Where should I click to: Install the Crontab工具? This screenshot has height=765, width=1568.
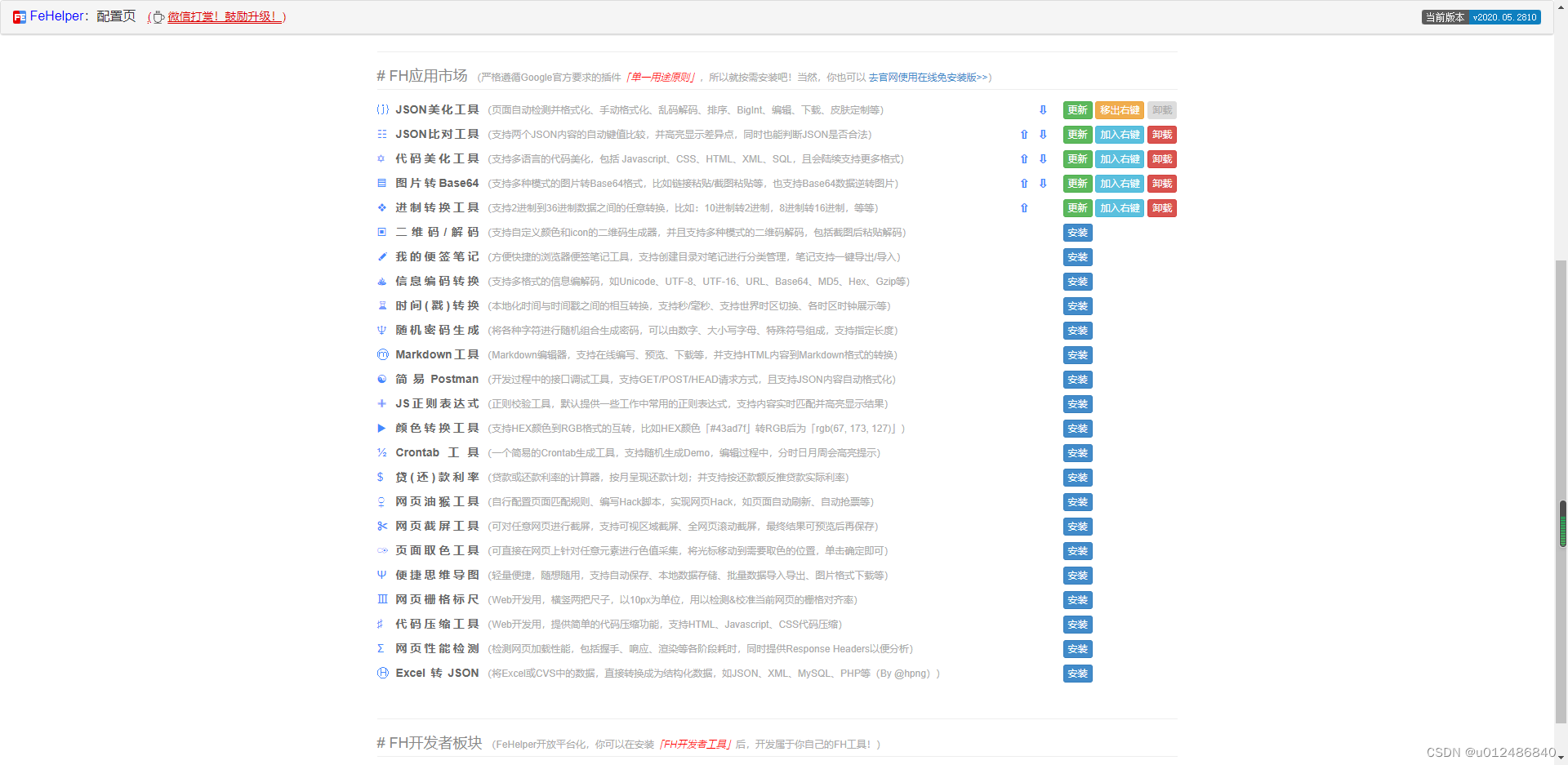pyautogui.click(x=1078, y=453)
